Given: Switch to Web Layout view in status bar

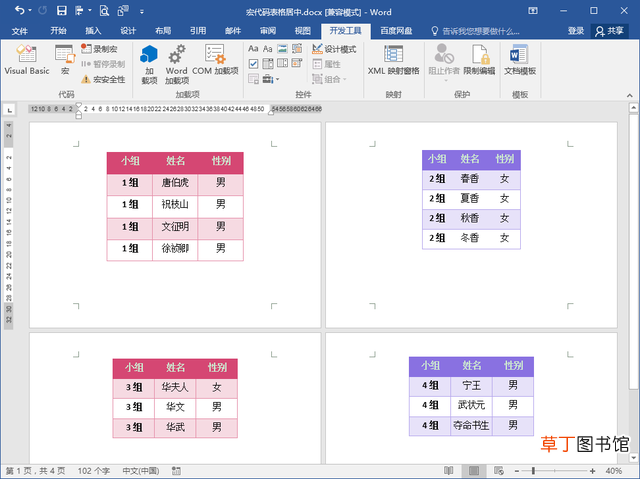Looking at the screenshot, I should click(x=498, y=471).
